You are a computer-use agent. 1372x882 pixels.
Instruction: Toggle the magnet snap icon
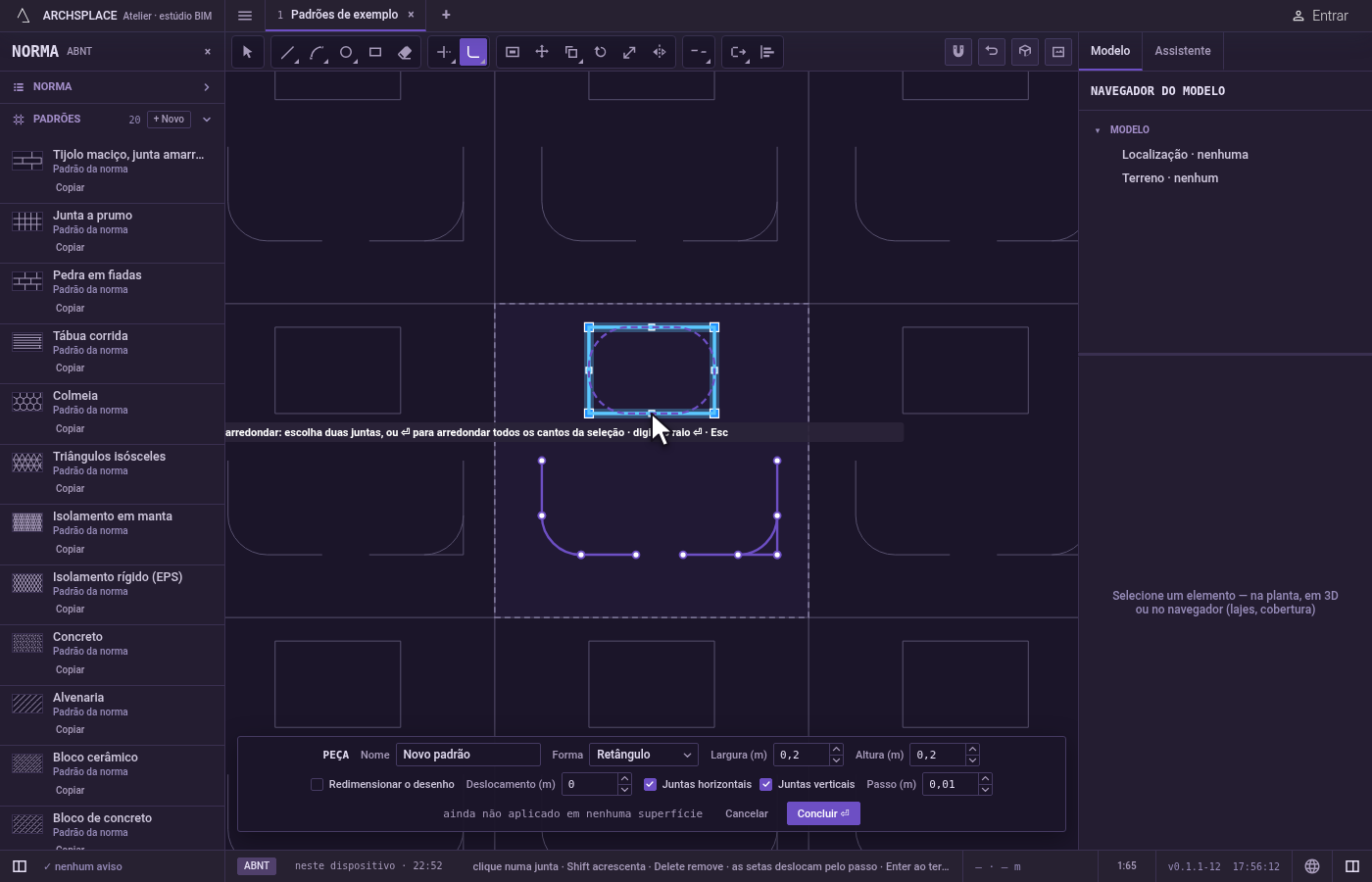pyautogui.click(x=958, y=51)
